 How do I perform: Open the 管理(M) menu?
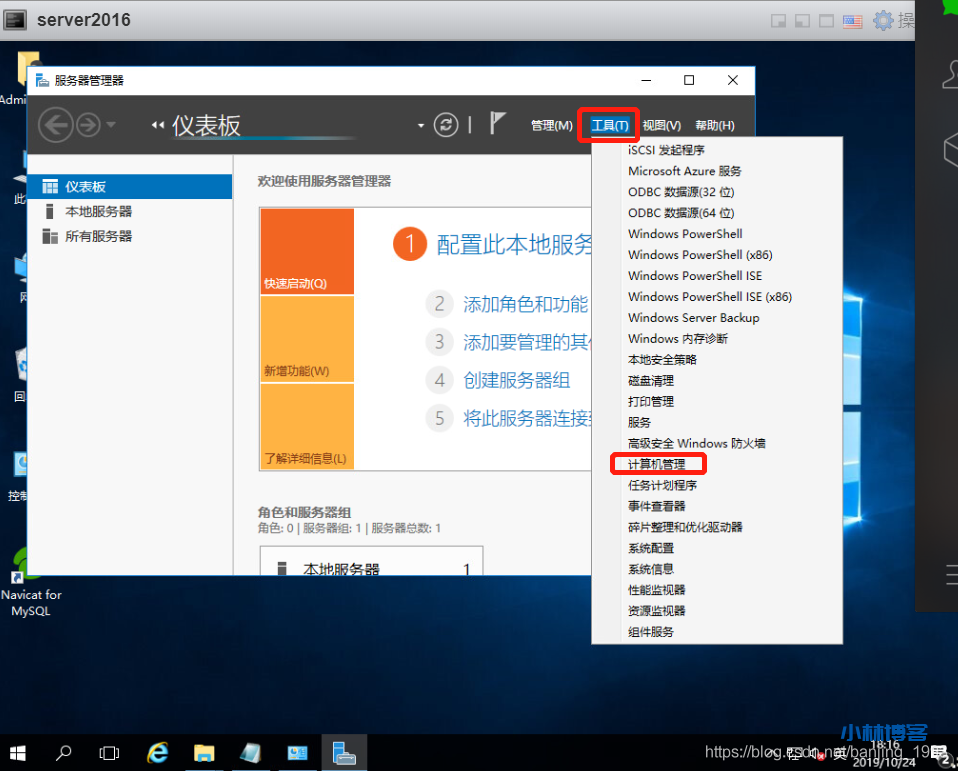click(x=551, y=126)
